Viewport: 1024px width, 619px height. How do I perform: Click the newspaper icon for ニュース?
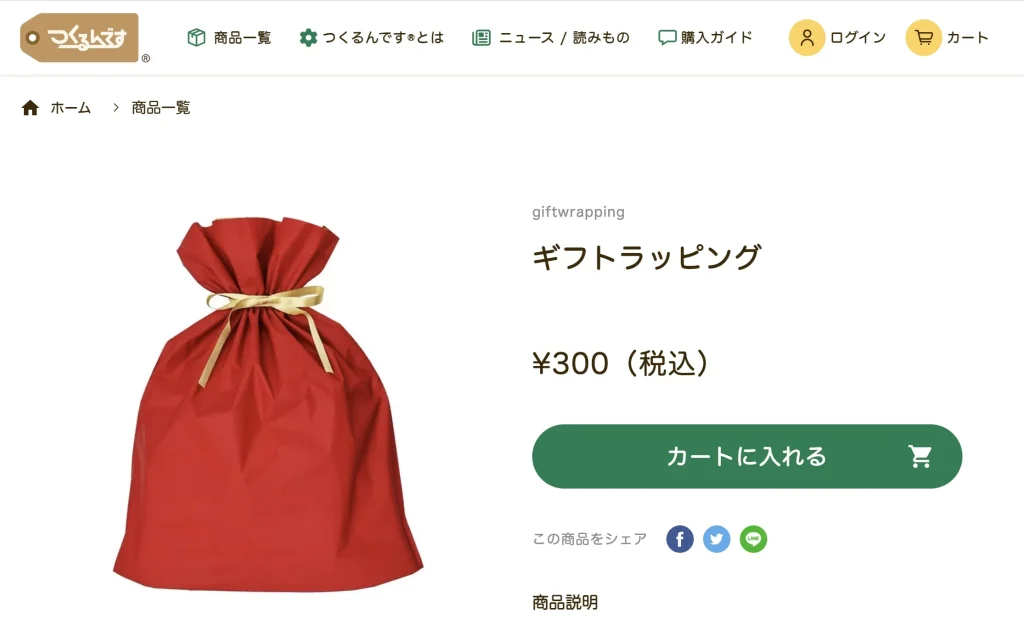pos(481,37)
